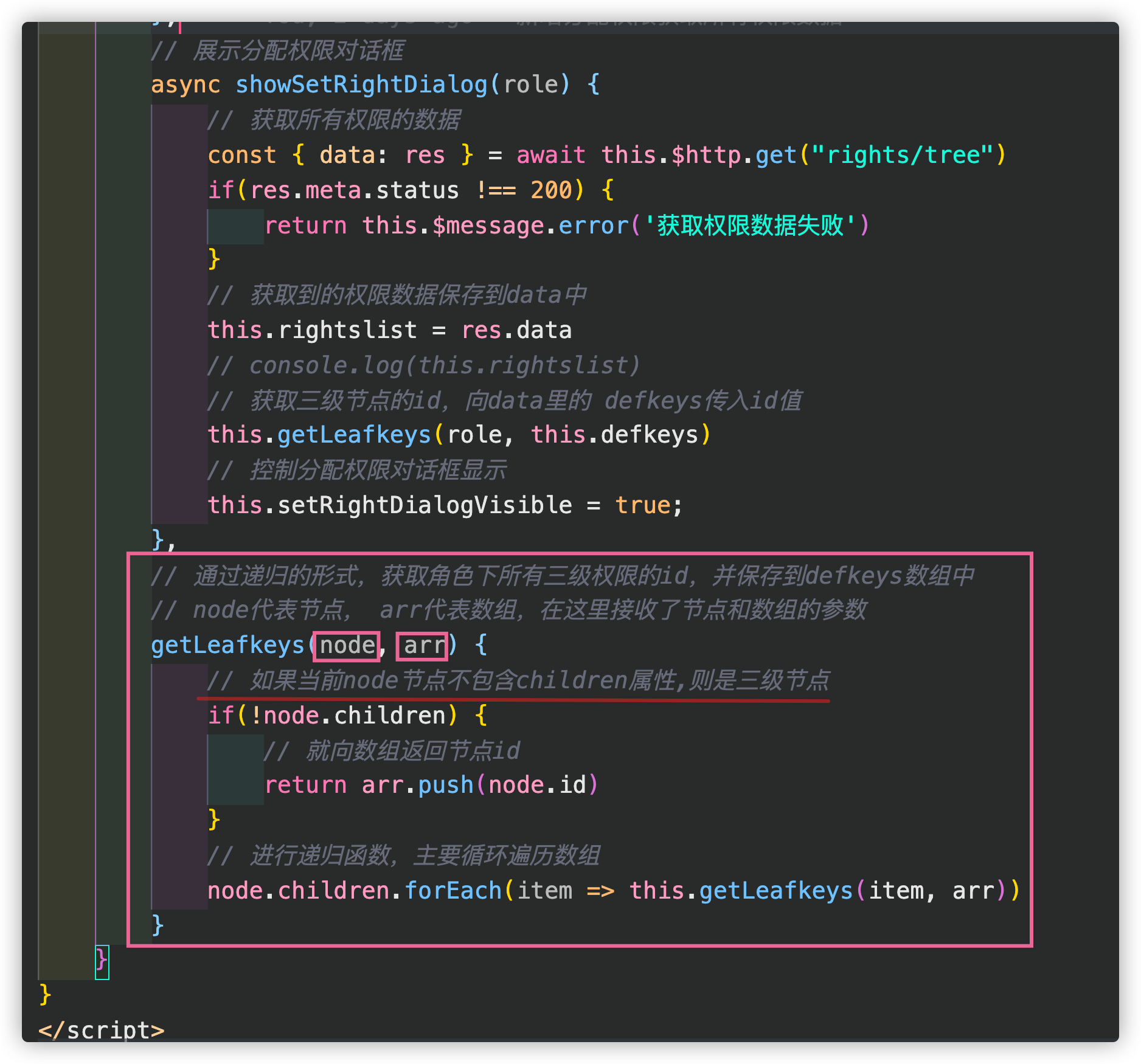Image resolution: width=1141 pixels, height=1064 pixels.
Task: Click !node.children condition
Action: coord(348,716)
